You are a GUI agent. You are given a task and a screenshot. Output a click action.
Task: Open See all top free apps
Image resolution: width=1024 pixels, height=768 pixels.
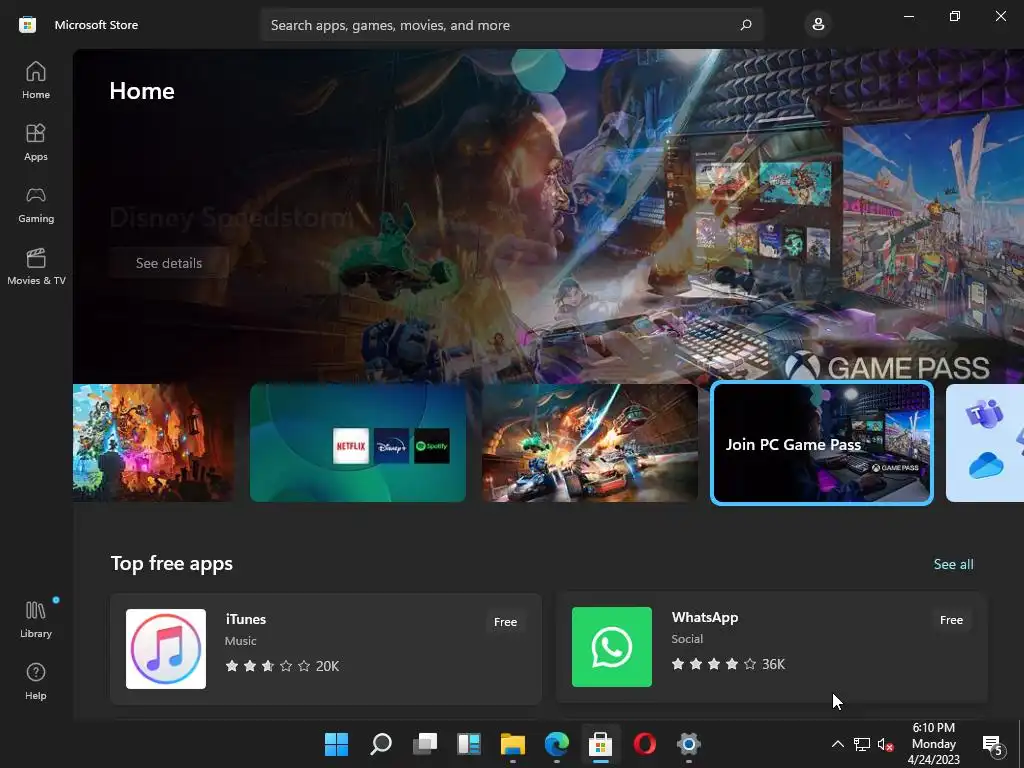point(953,564)
